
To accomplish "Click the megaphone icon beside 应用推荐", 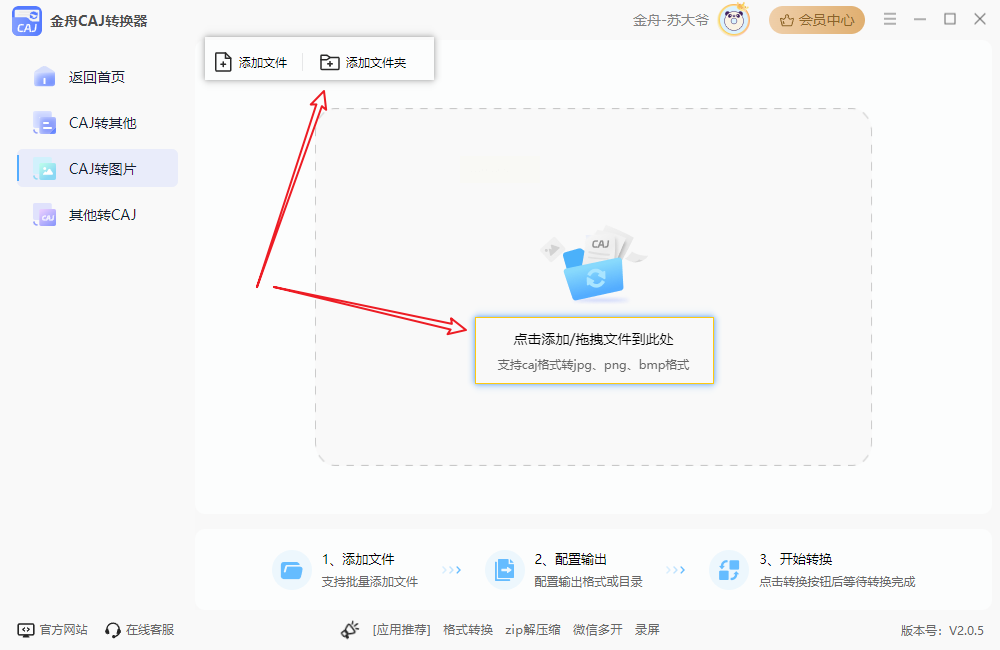I will pyautogui.click(x=350, y=630).
